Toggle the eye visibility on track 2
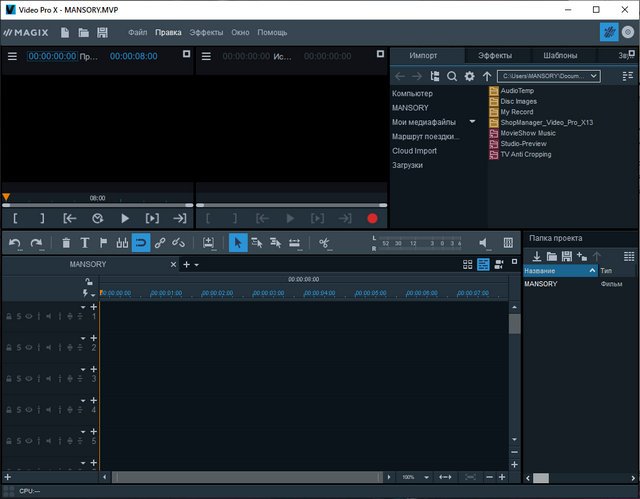Viewport: 640px width, 499px height. (29, 347)
